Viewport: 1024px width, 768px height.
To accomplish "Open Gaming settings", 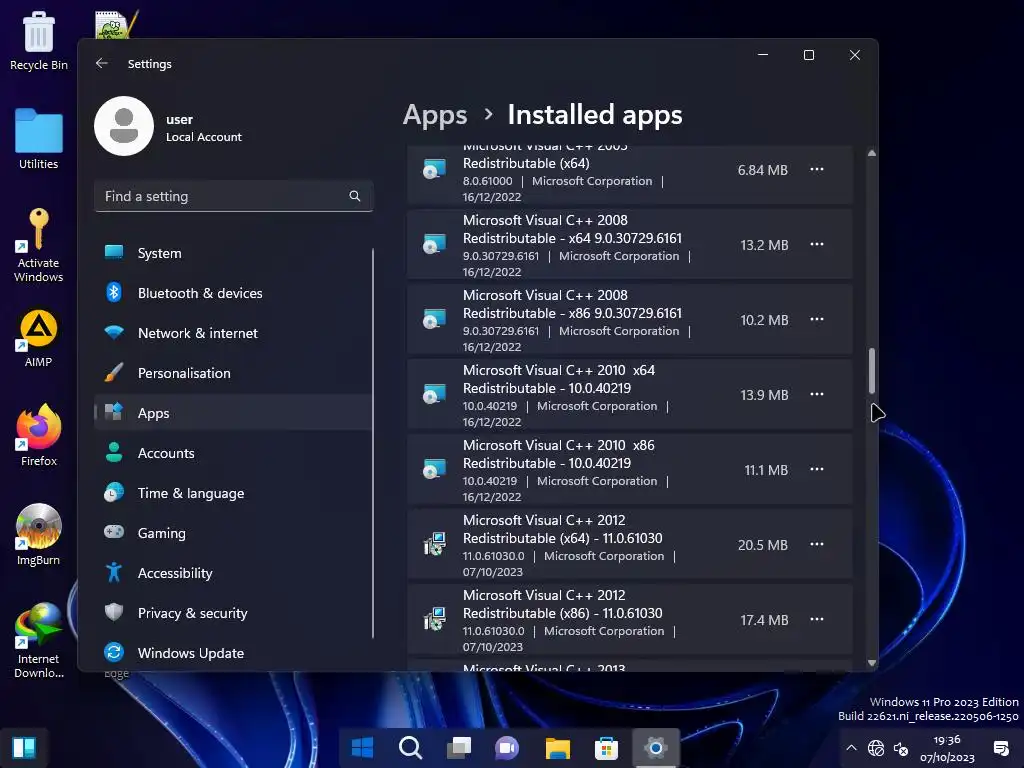I will [x=233, y=533].
